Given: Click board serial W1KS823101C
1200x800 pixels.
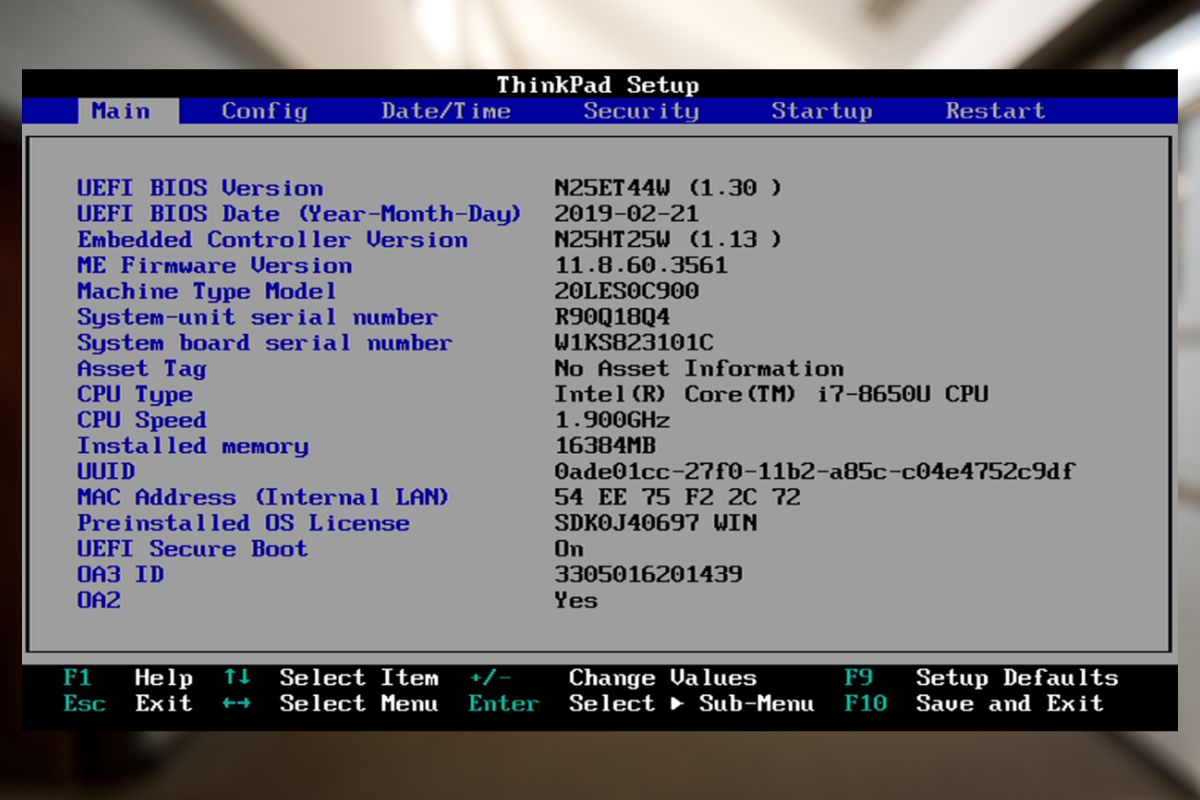Looking at the screenshot, I should point(634,344).
